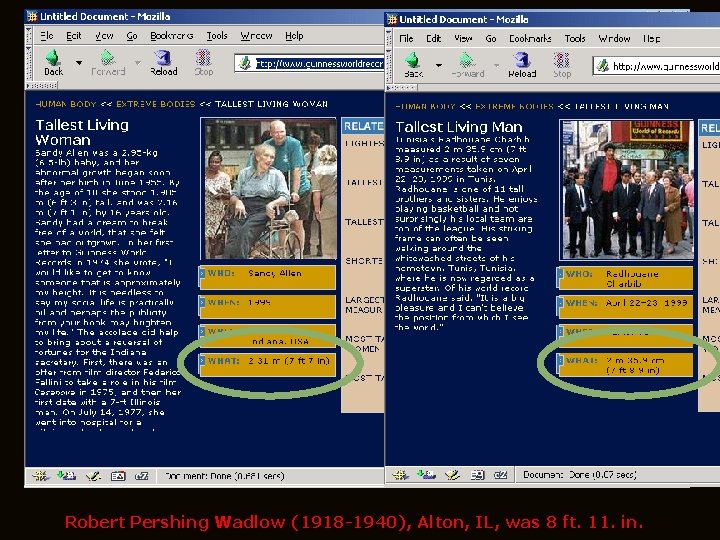Click bookmark page icon in right URL bar
The width and height of the screenshot is (720, 540).
point(602,67)
